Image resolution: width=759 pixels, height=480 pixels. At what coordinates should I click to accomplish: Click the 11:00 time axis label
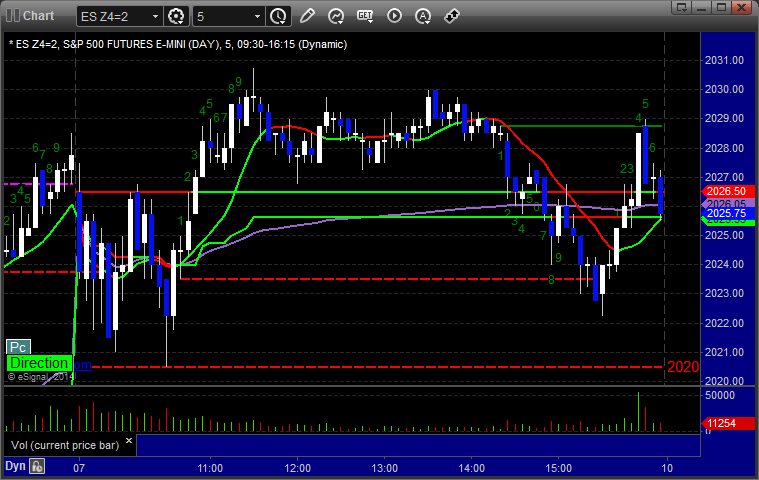[210, 468]
